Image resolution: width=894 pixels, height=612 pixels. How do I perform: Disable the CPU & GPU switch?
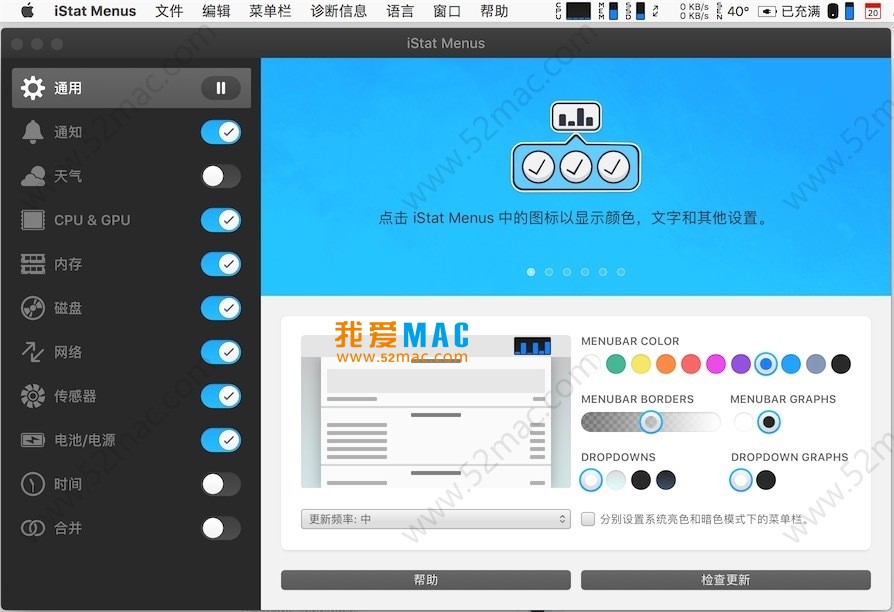point(221,220)
